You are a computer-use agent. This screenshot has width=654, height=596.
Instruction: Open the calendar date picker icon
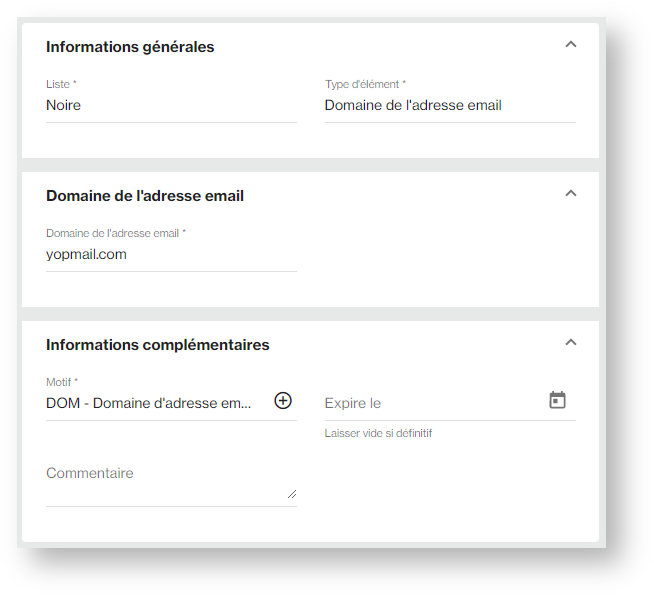pyautogui.click(x=557, y=400)
